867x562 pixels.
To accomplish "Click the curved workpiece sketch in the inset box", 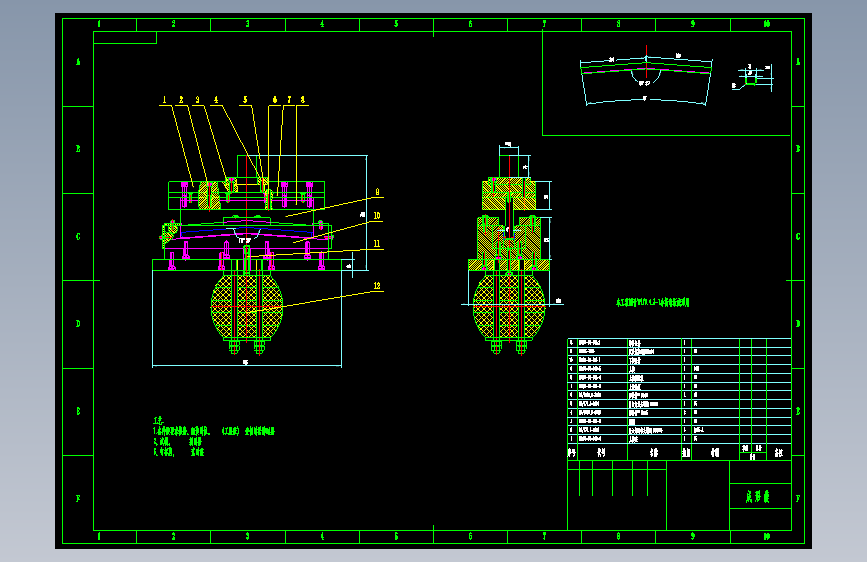I will (646, 77).
